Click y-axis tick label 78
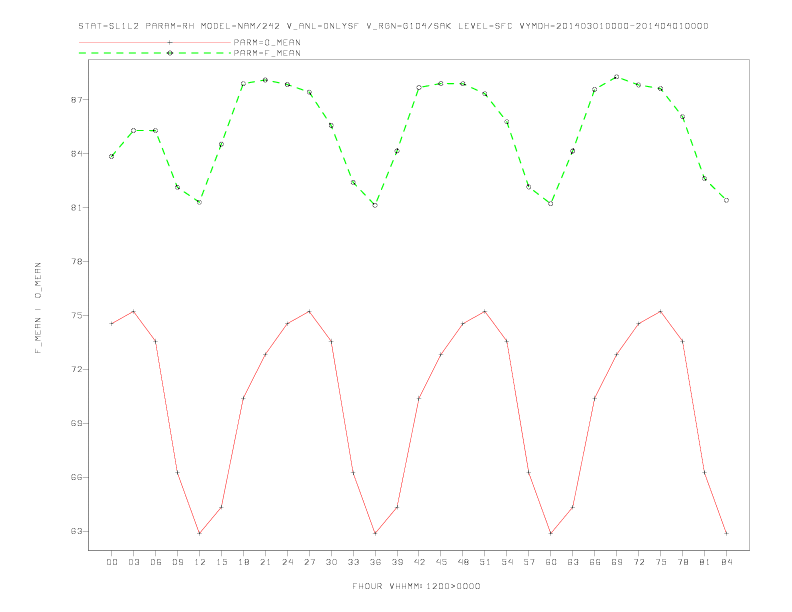Screen dimensions: 792x612 pos(76,262)
